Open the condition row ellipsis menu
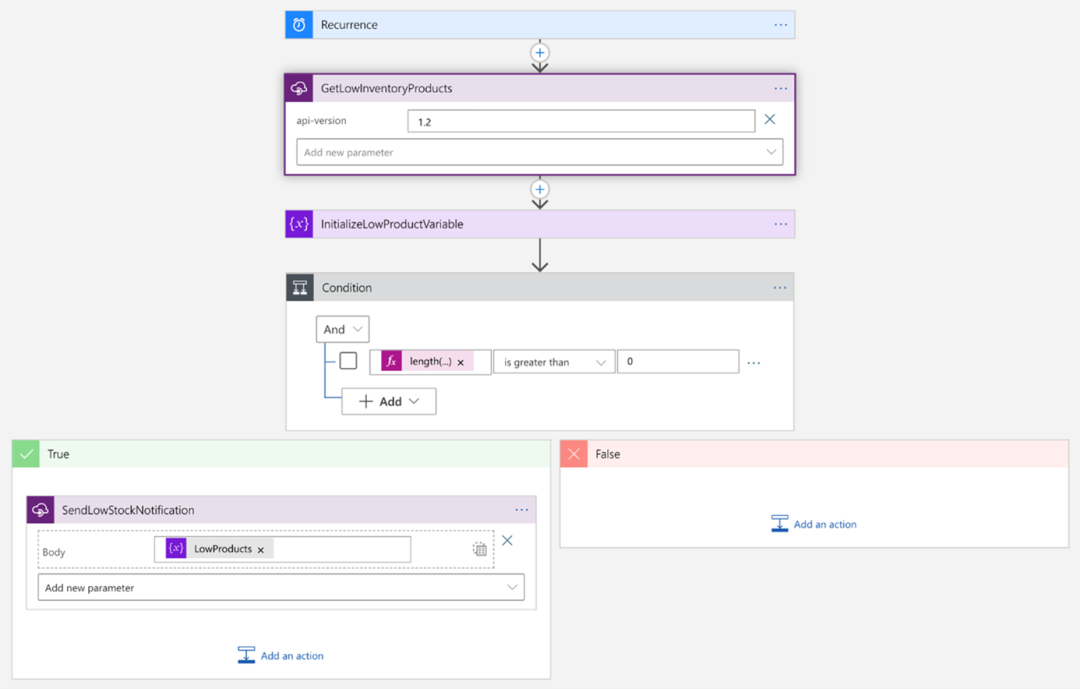Viewport: 1080px width, 689px height. coord(754,363)
